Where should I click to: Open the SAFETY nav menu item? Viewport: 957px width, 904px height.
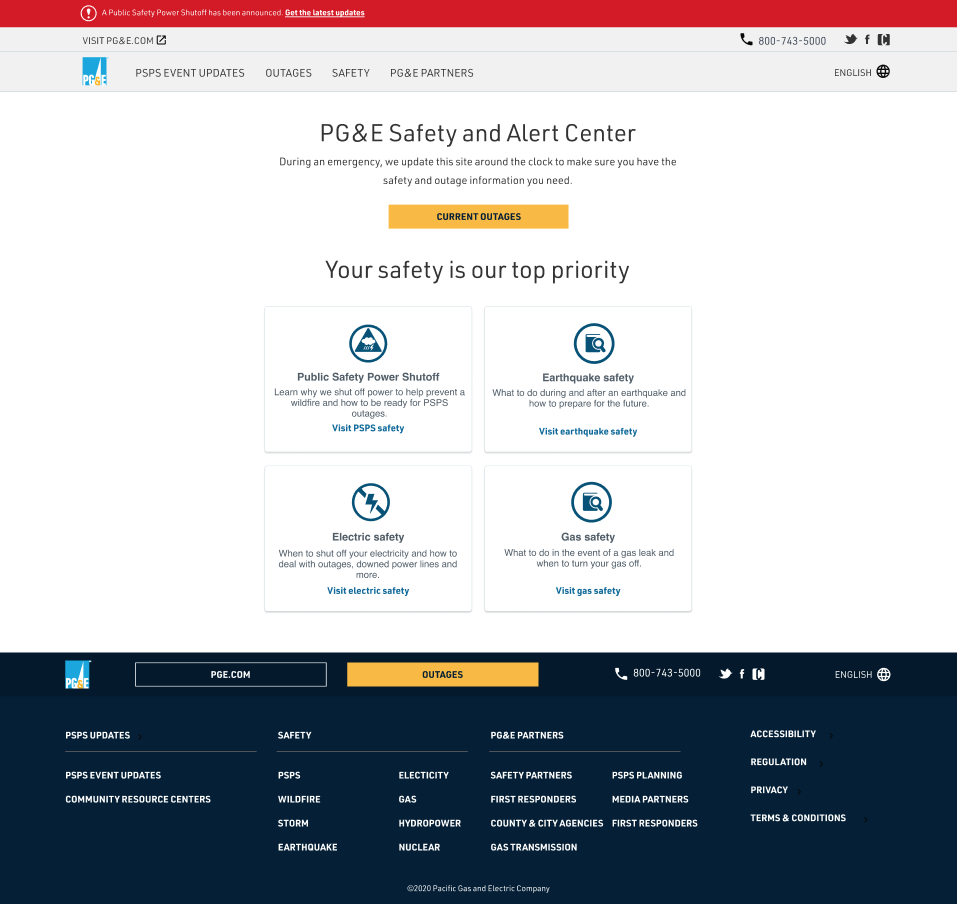point(351,73)
